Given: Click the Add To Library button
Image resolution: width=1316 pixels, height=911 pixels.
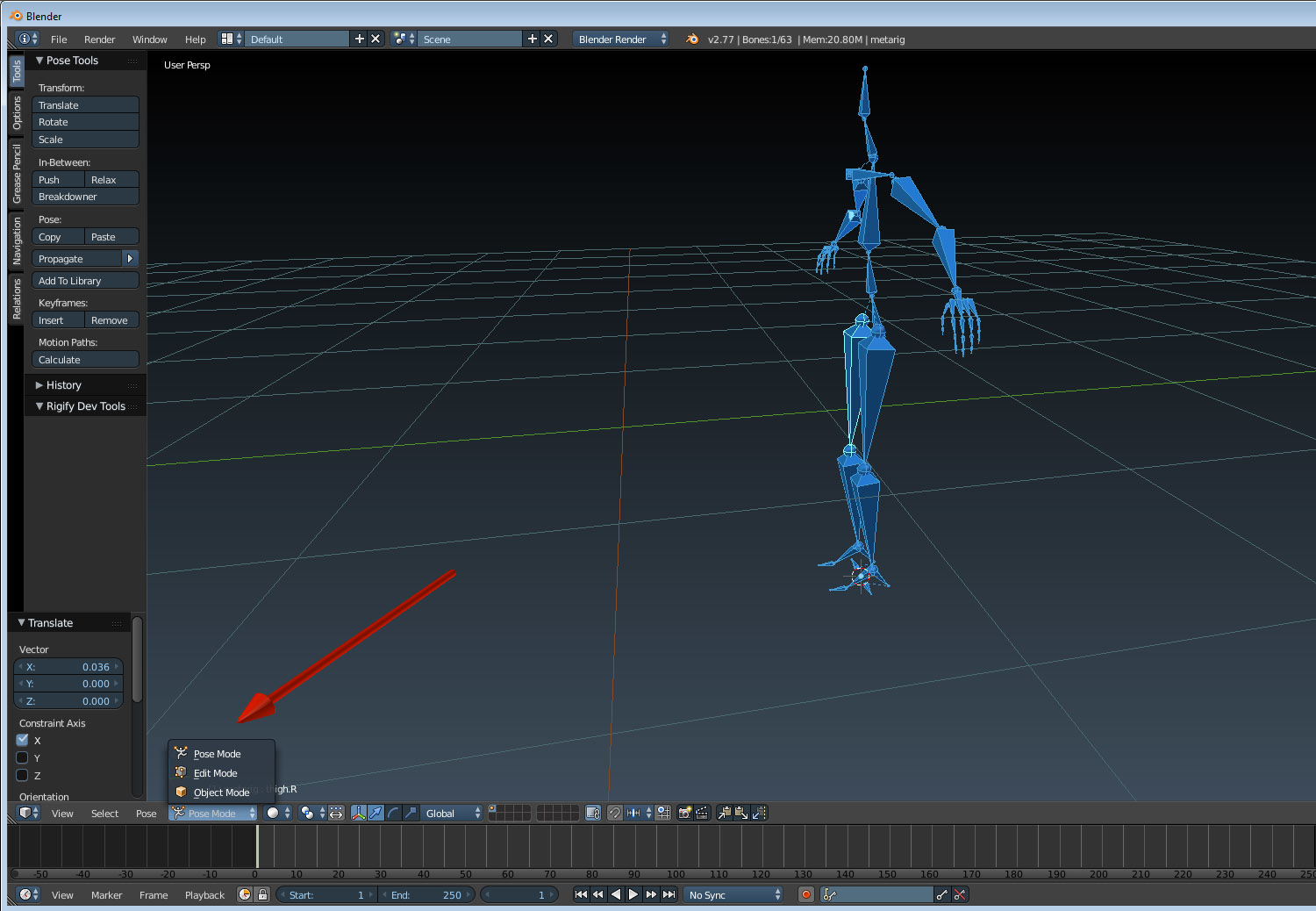Looking at the screenshot, I should (x=85, y=281).
